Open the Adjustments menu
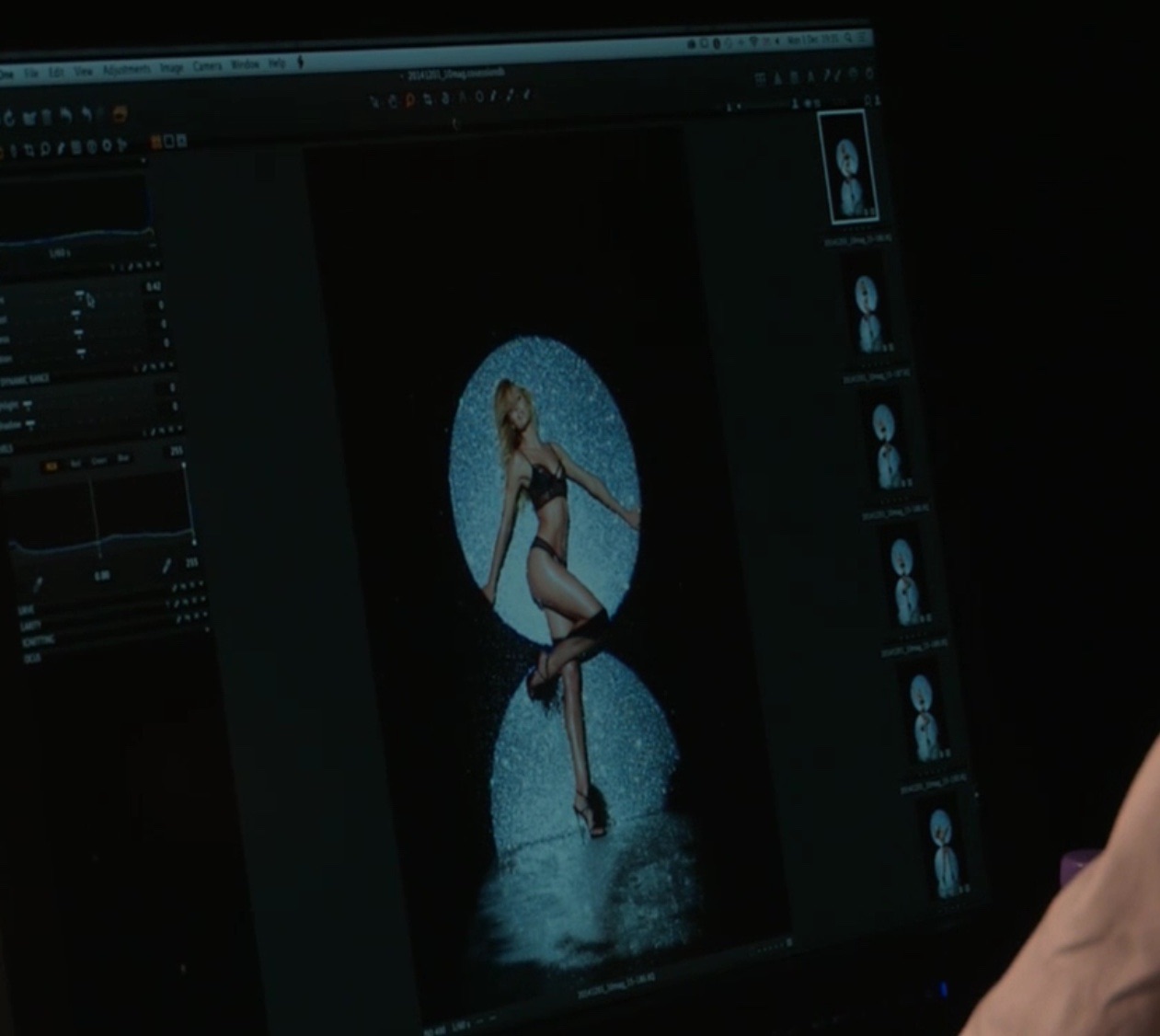1160x1036 pixels. click(x=127, y=69)
